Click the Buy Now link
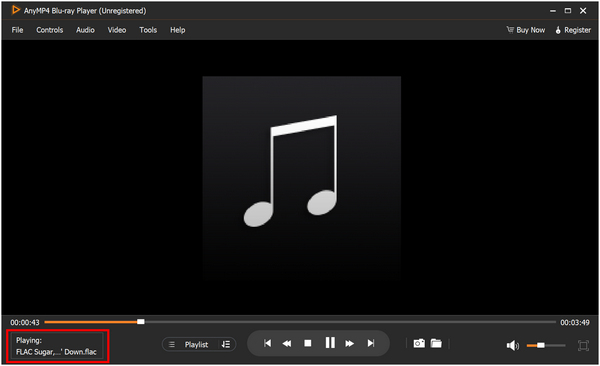The width and height of the screenshot is (600, 366). click(x=526, y=30)
